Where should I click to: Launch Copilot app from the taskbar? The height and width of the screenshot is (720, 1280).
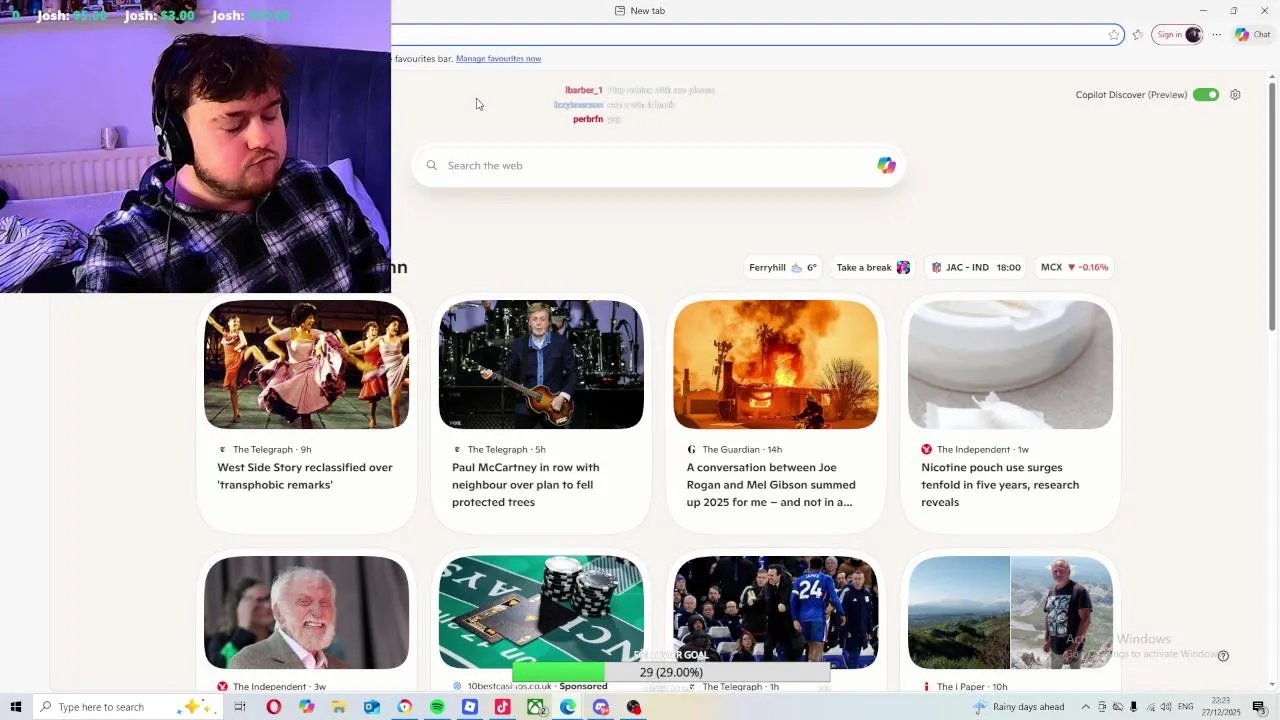pos(306,707)
